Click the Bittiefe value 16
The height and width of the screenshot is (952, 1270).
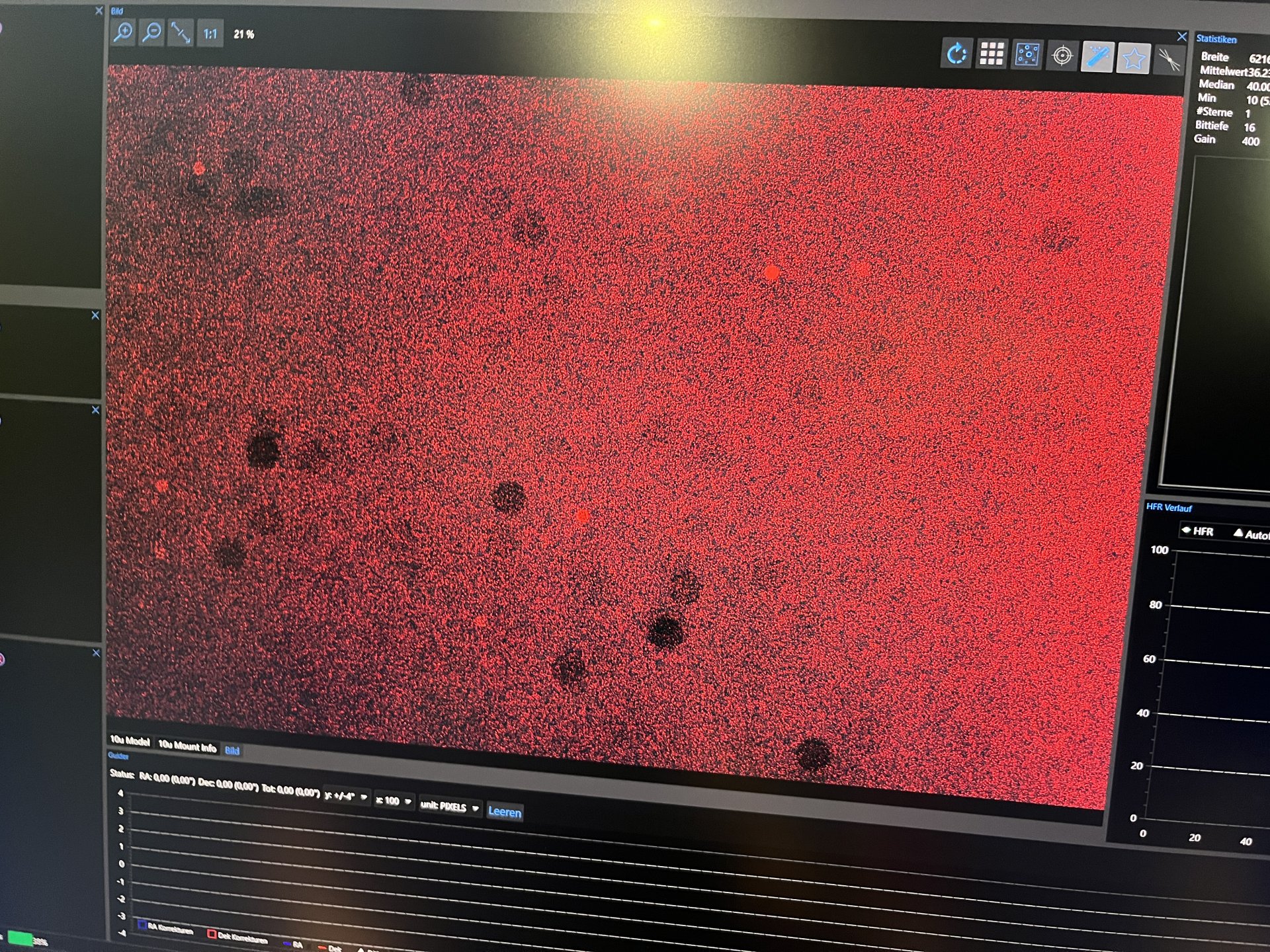click(1249, 128)
